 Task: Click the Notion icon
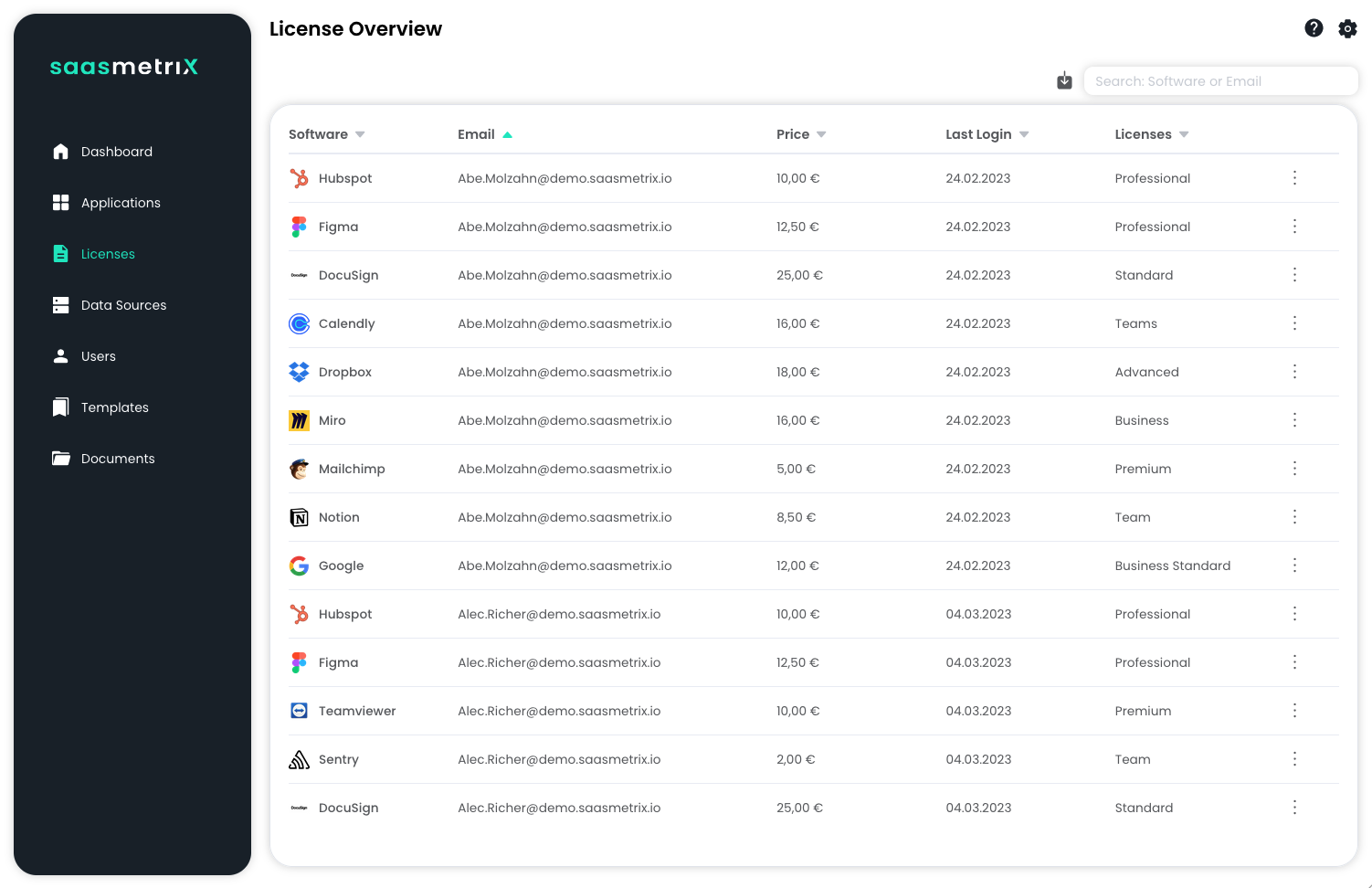point(299,517)
